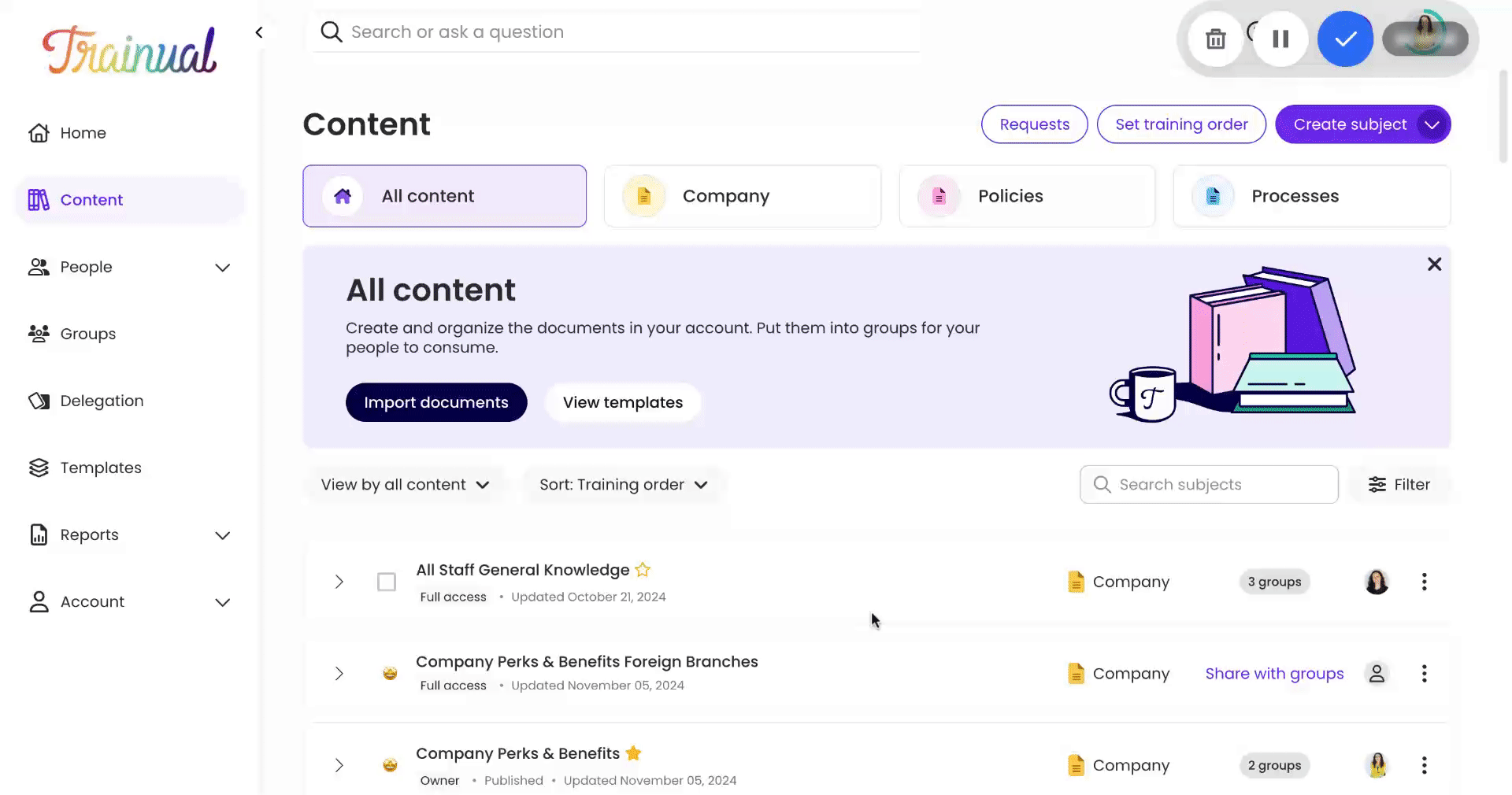Check the All Staff General Knowledge checkbox

(x=387, y=582)
